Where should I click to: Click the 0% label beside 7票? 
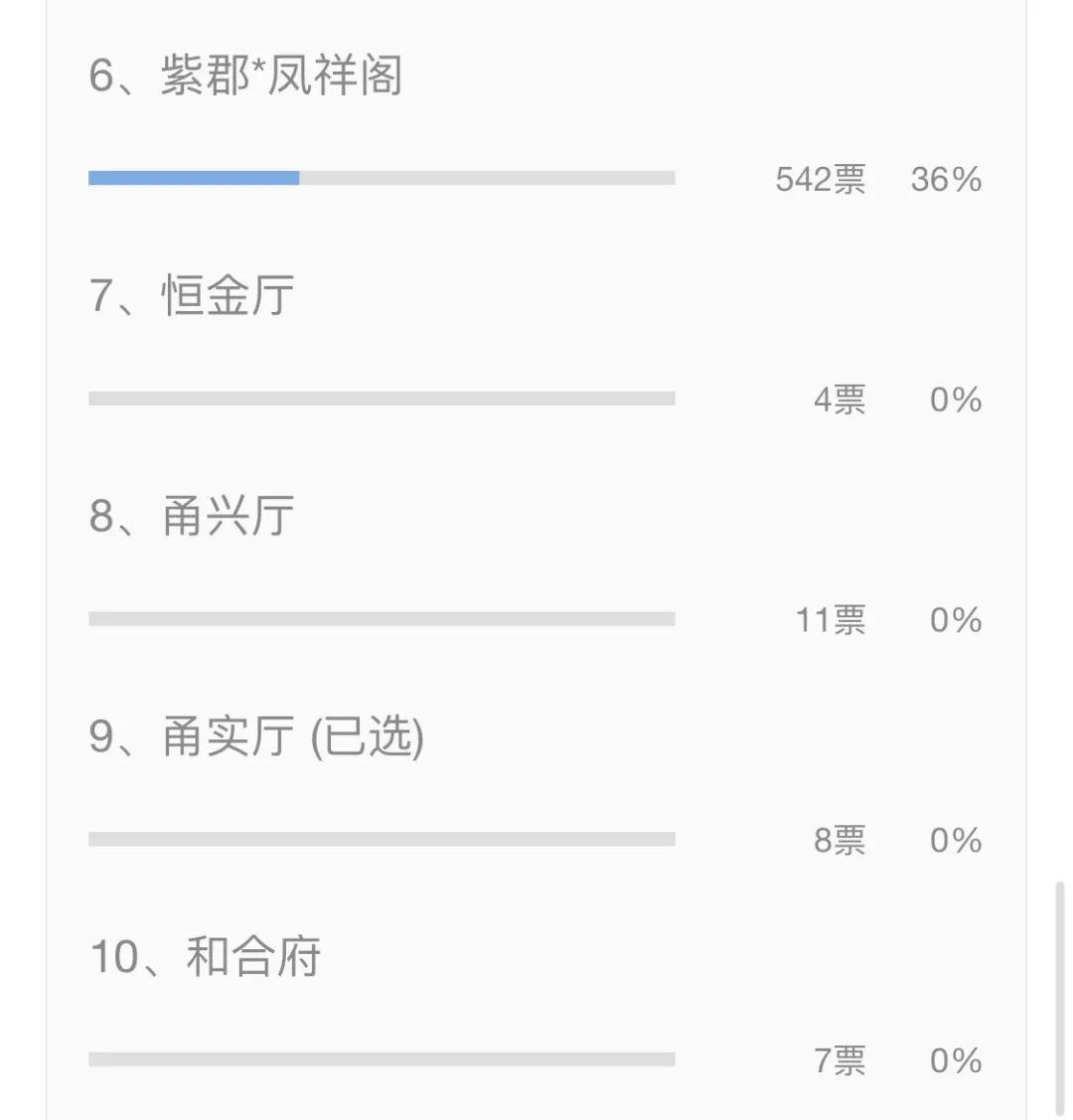click(955, 1060)
